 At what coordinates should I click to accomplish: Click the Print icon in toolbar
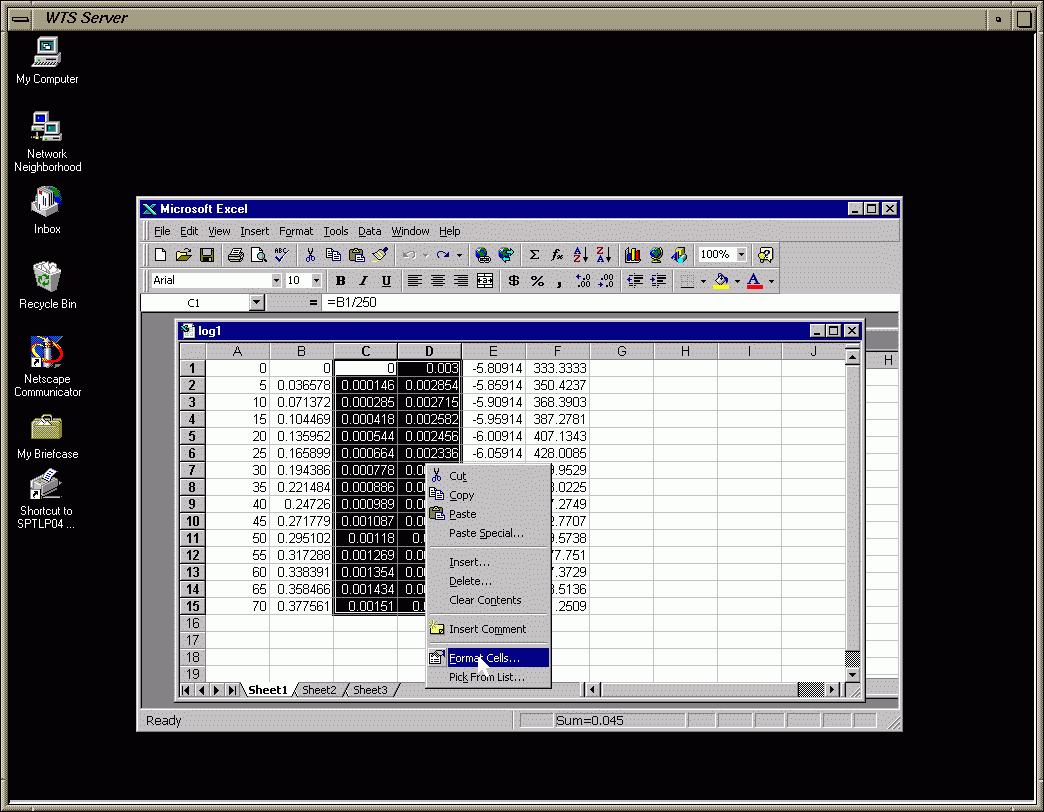click(235, 255)
